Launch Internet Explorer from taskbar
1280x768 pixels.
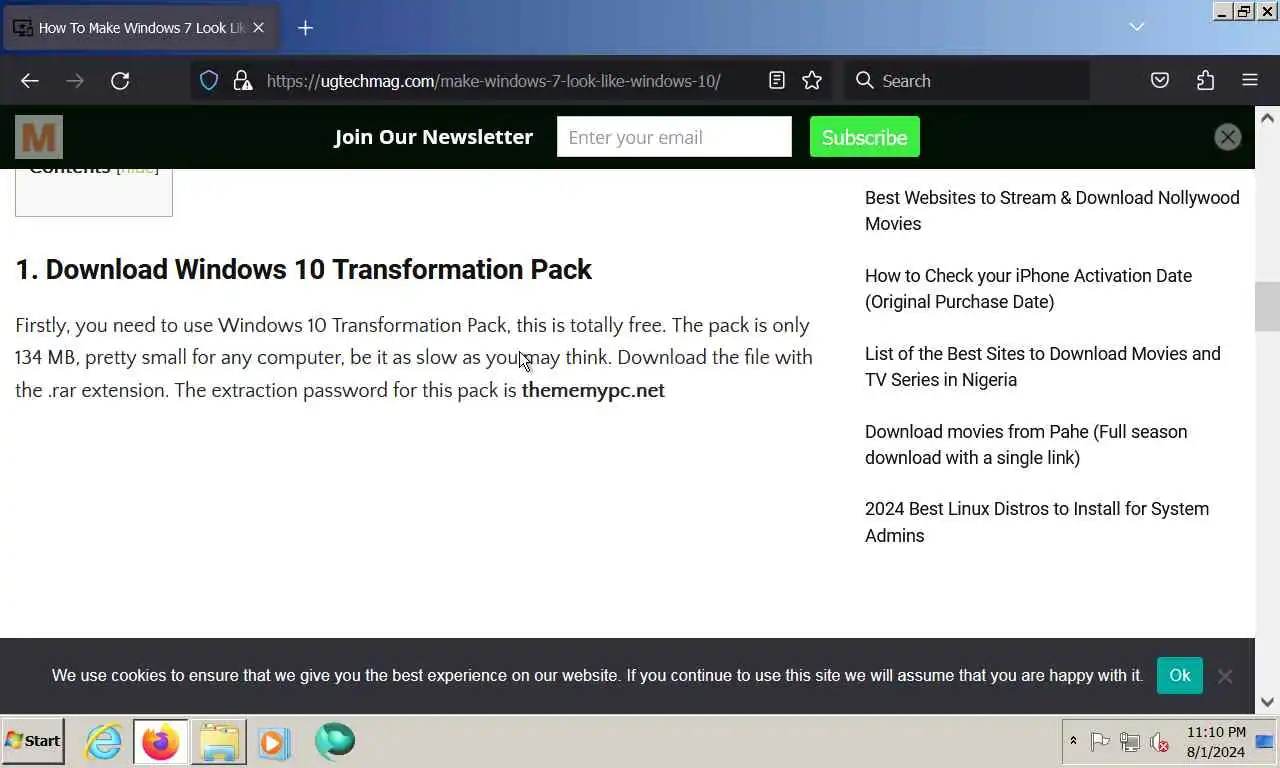click(103, 742)
